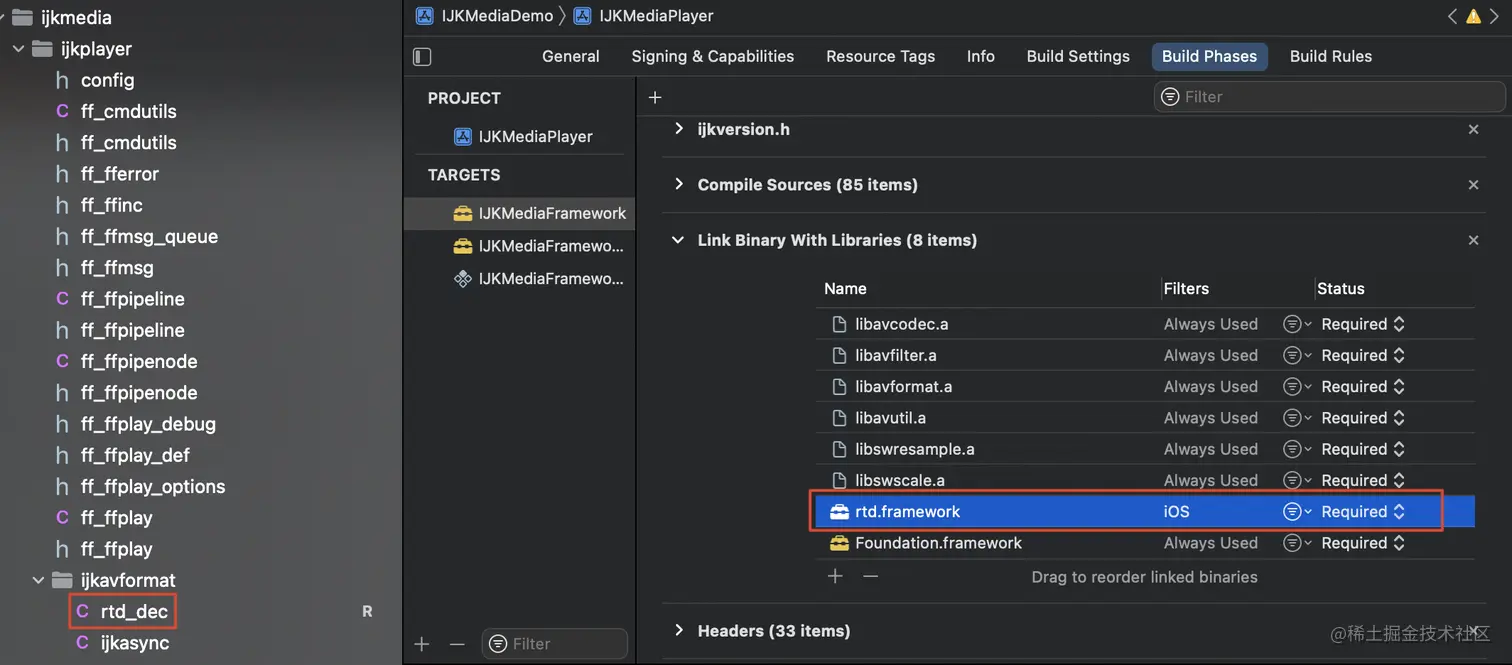
Task: Click the Filters column header
Action: [x=1186, y=288]
